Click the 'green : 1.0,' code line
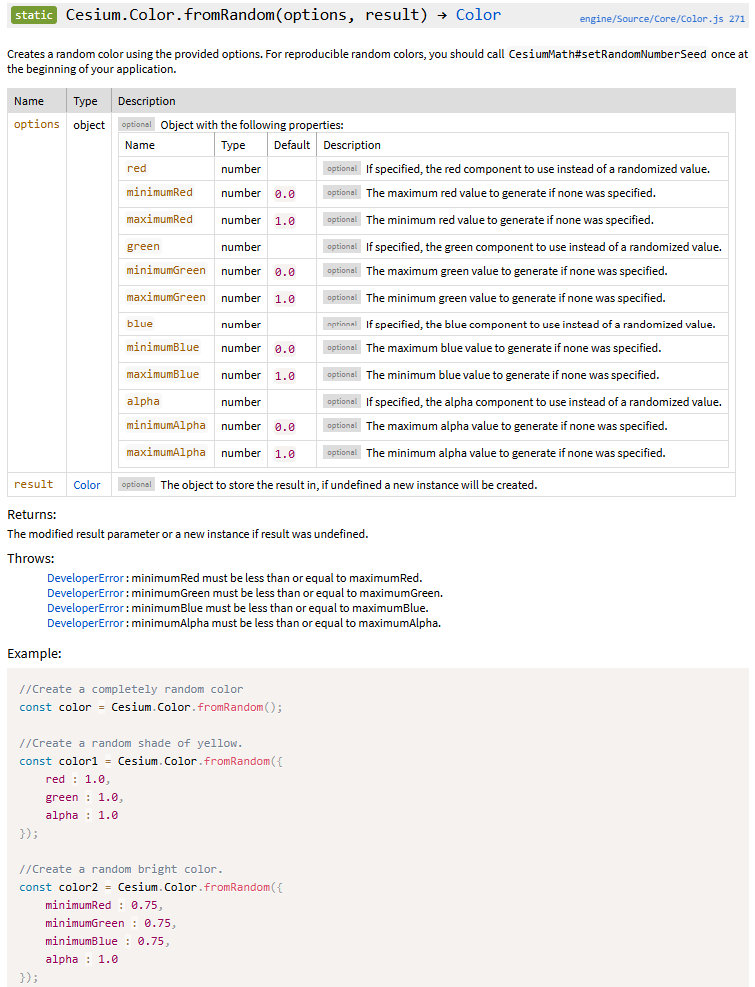 (84, 797)
